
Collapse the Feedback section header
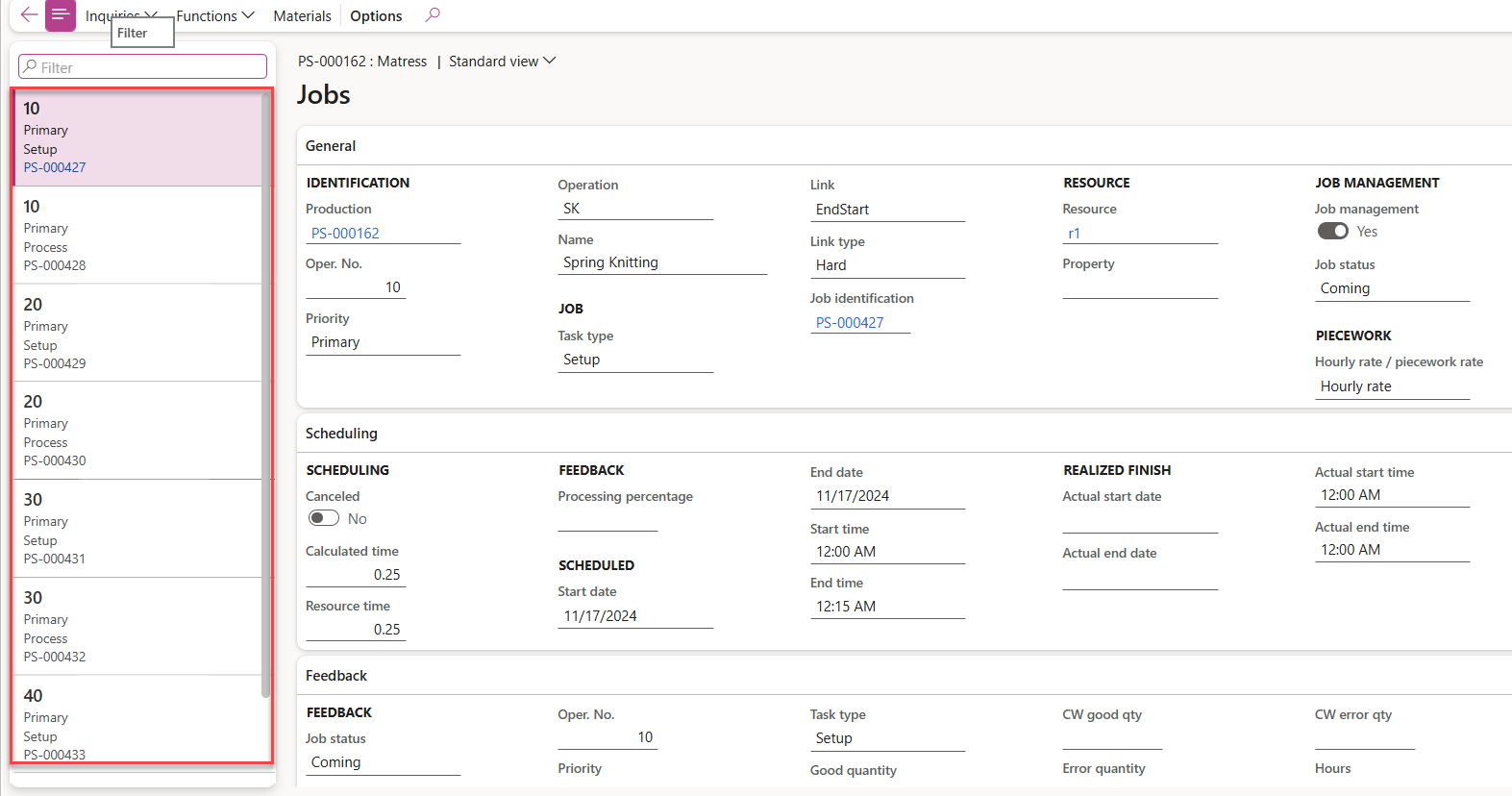[905, 675]
